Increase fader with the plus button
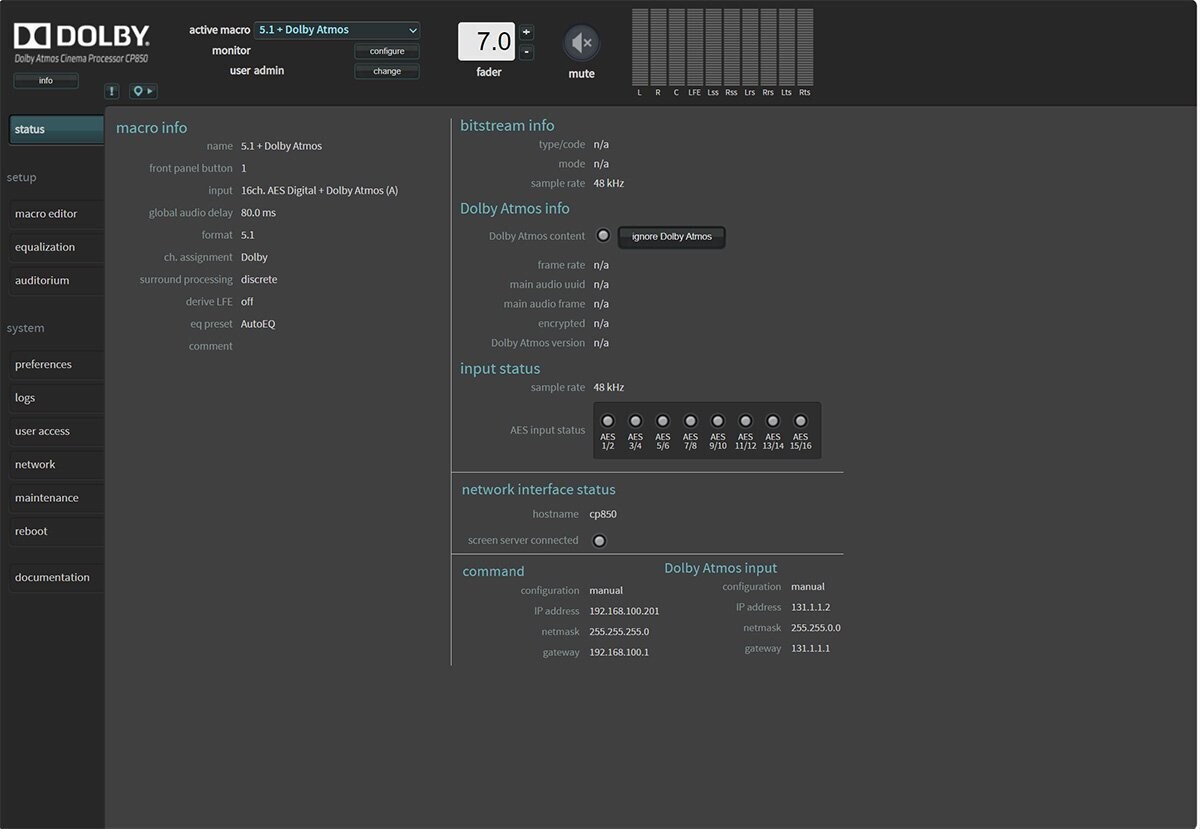The width and height of the screenshot is (1200, 829). click(527, 32)
